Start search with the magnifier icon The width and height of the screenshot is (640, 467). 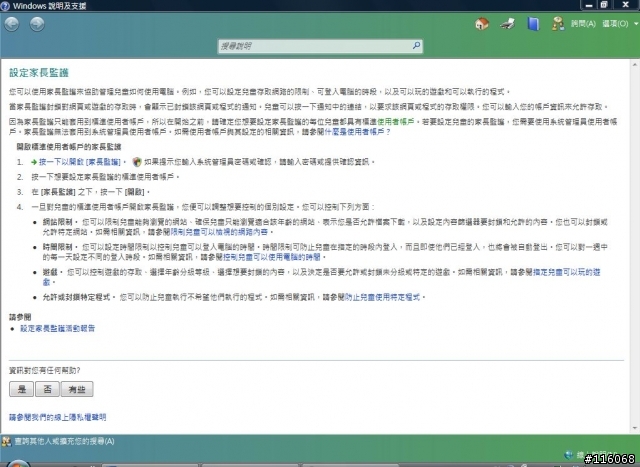click(416, 45)
